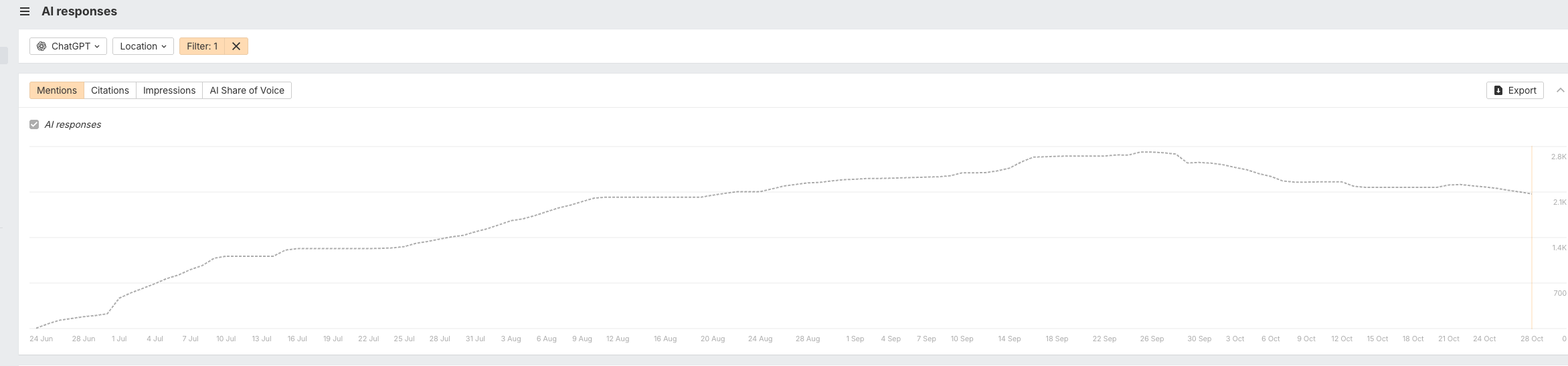Expand the Location dropdown
This screenshot has height=366, width=1568.
click(x=143, y=46)
